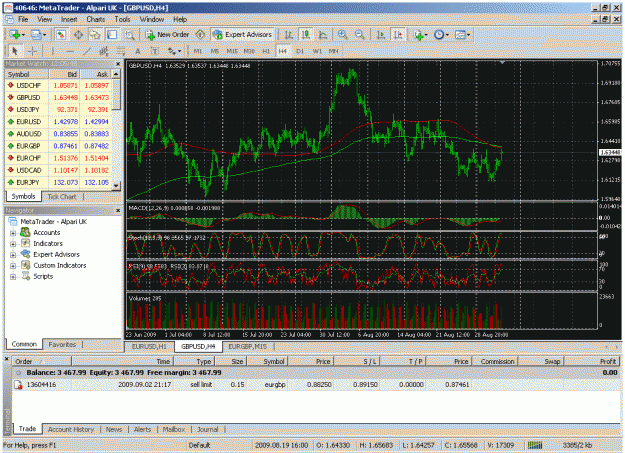Switch timeframe to MN
Viewport: 625px width, 453px height.
coord(333,51)
